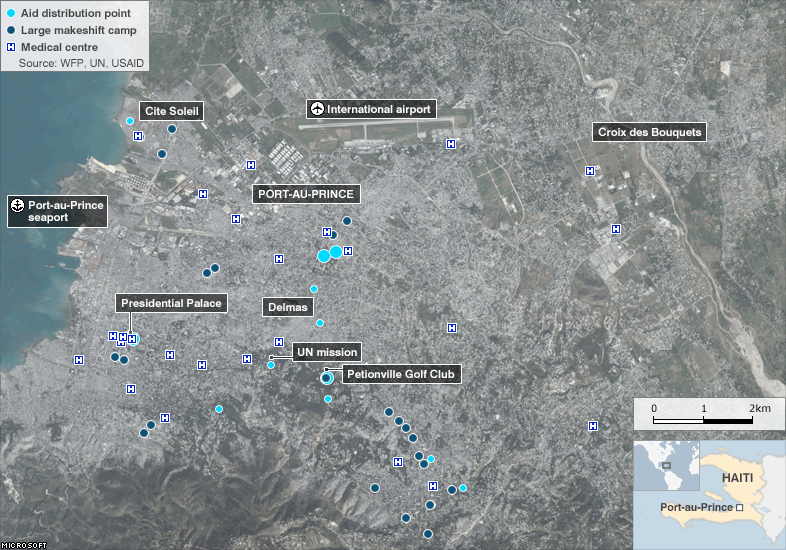Image resolution: width=786 pixels, height=550 pixels.
Task: Select the Cite Soleil label
Action: click(172, 110)
